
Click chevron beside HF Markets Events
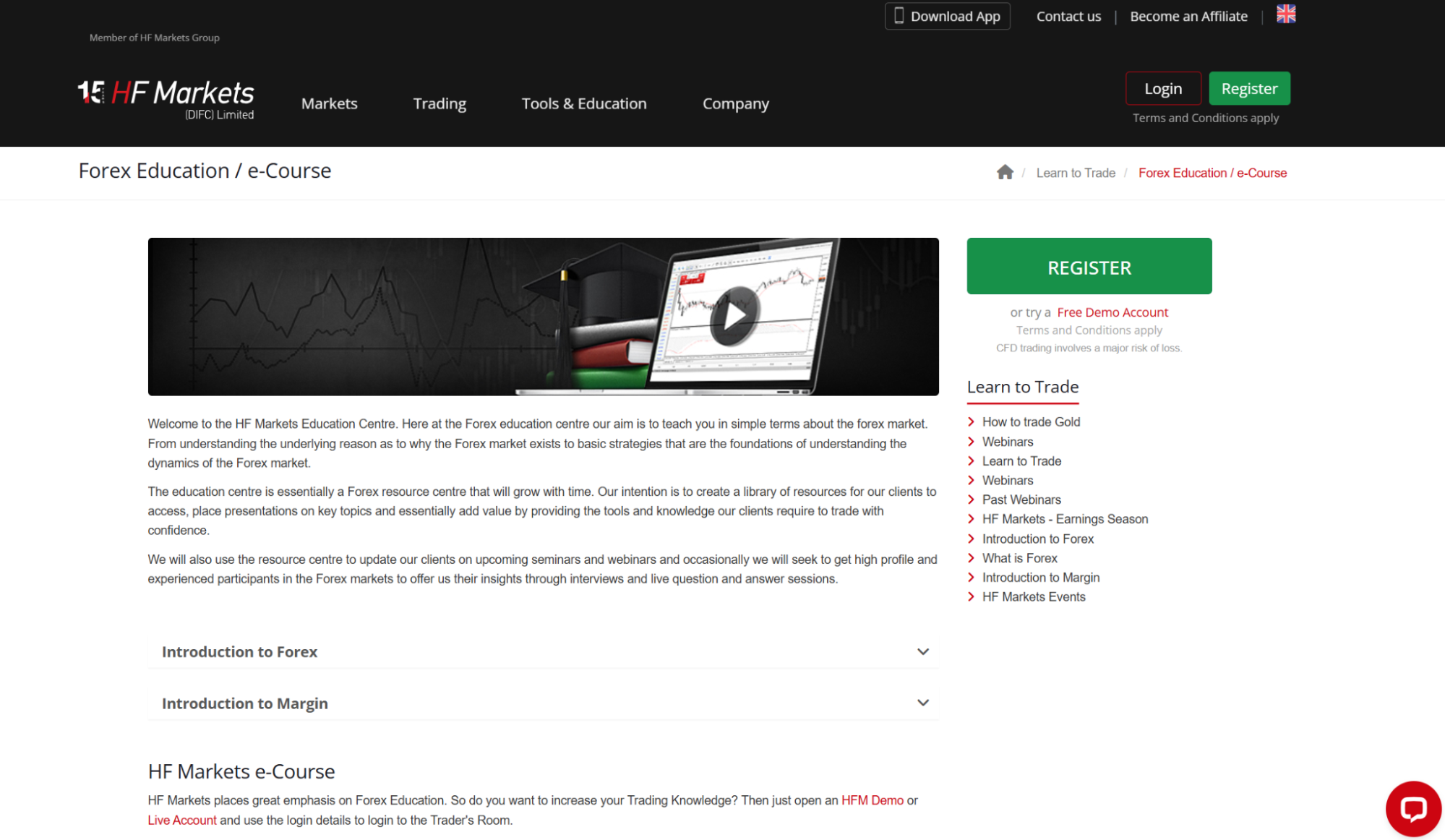pos(971,597)
